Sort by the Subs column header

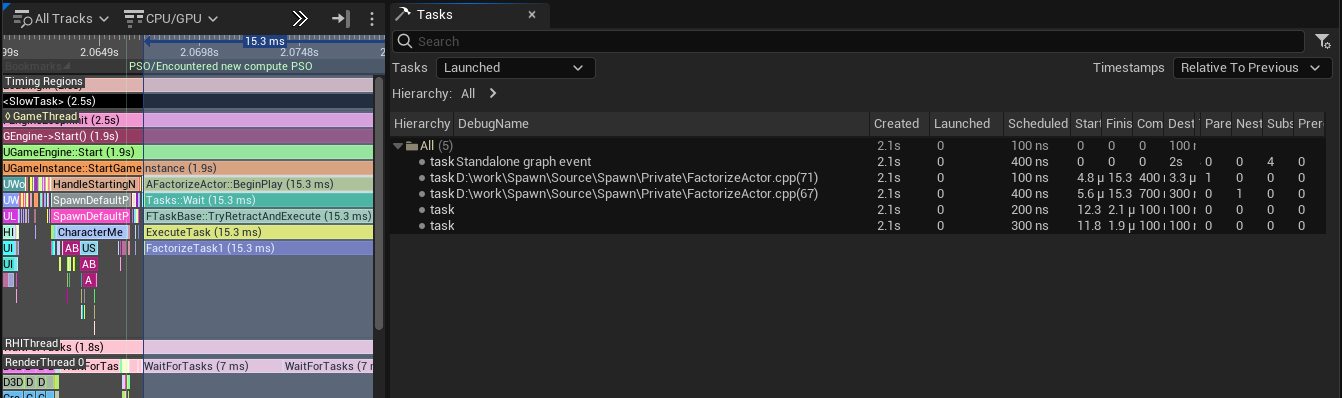pyautogui.click(x=1281, y=124)
